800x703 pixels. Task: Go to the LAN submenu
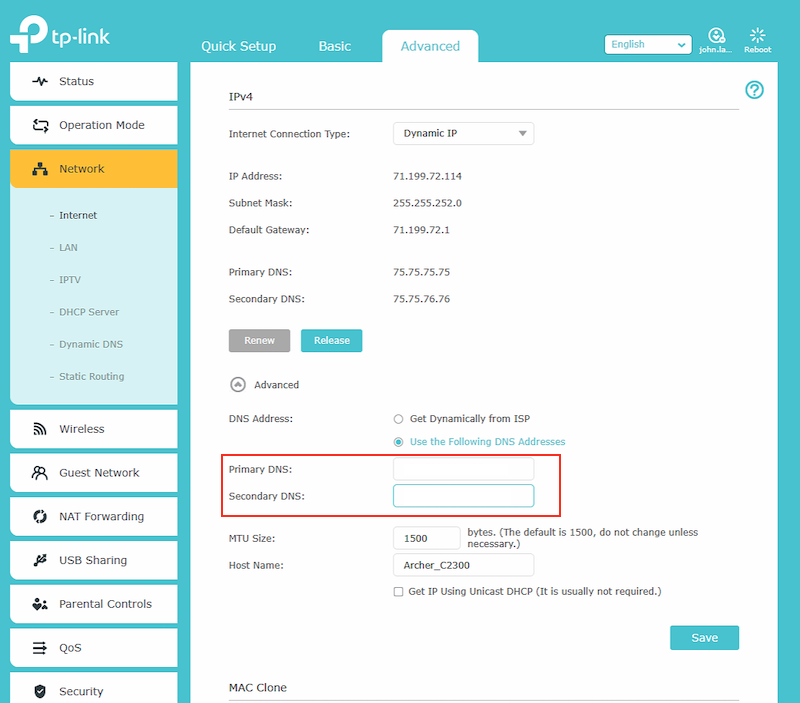click(x=68, y=247)
